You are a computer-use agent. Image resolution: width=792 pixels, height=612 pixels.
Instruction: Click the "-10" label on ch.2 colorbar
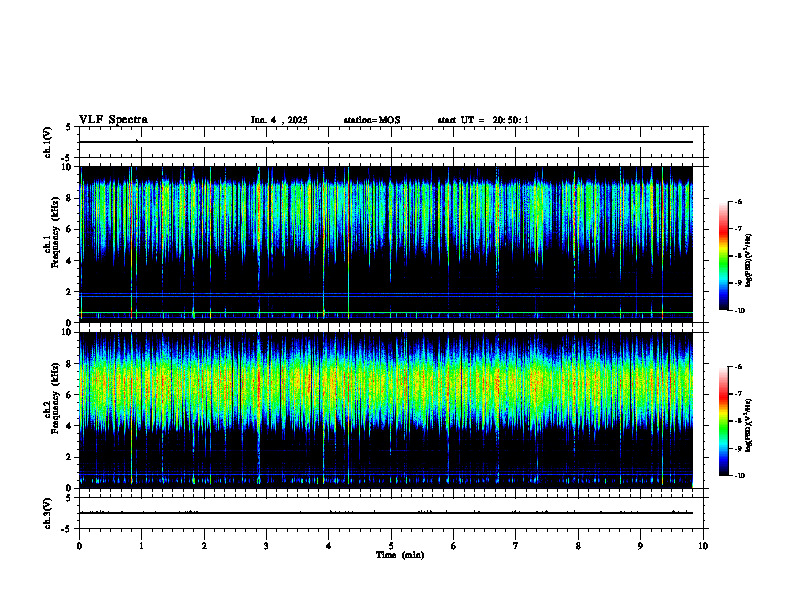coord(739,476)
